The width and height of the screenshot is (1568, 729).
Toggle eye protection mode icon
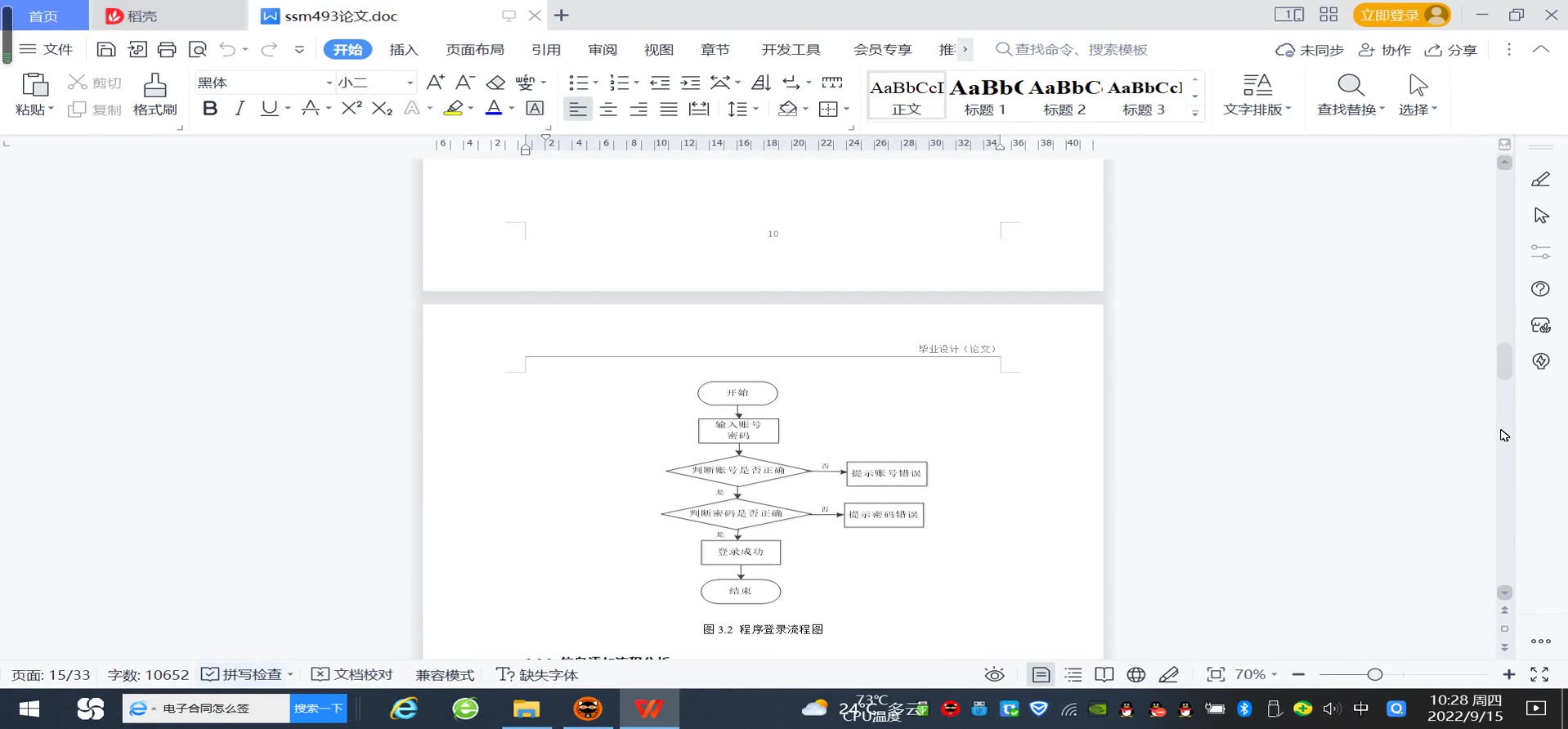point(994,675)
